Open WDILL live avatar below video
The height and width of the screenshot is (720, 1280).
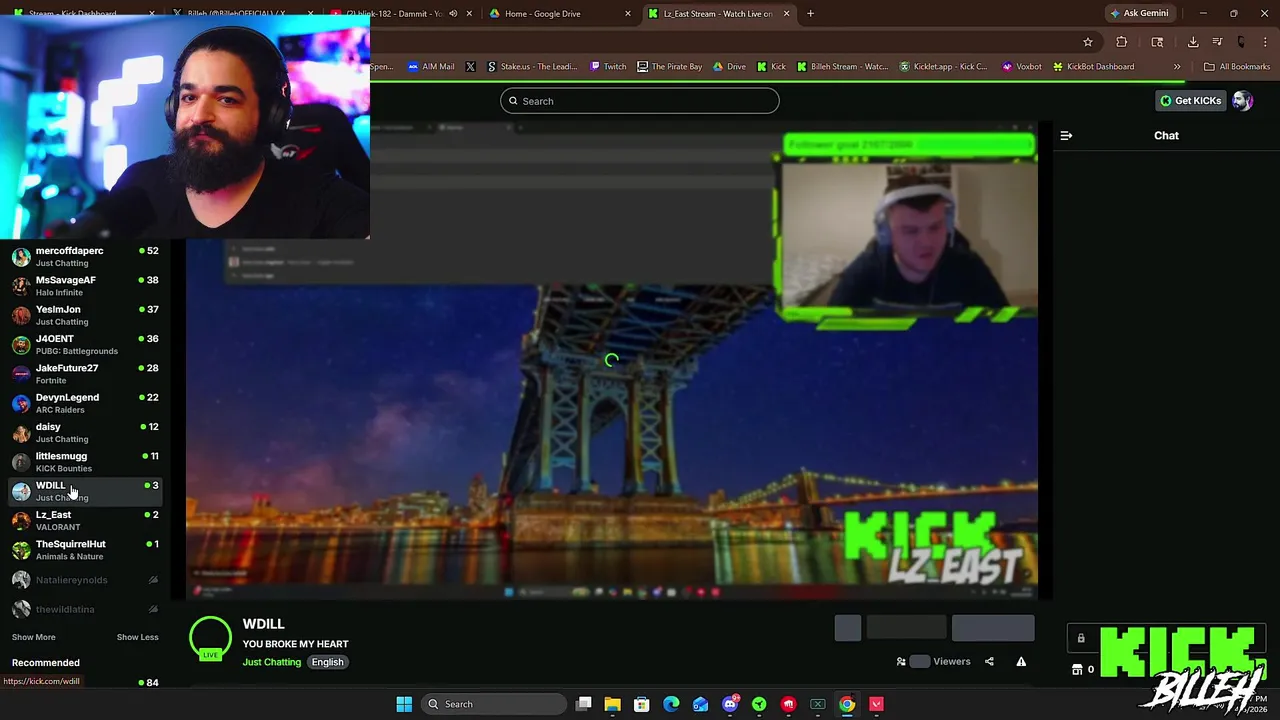click(210, 638)
